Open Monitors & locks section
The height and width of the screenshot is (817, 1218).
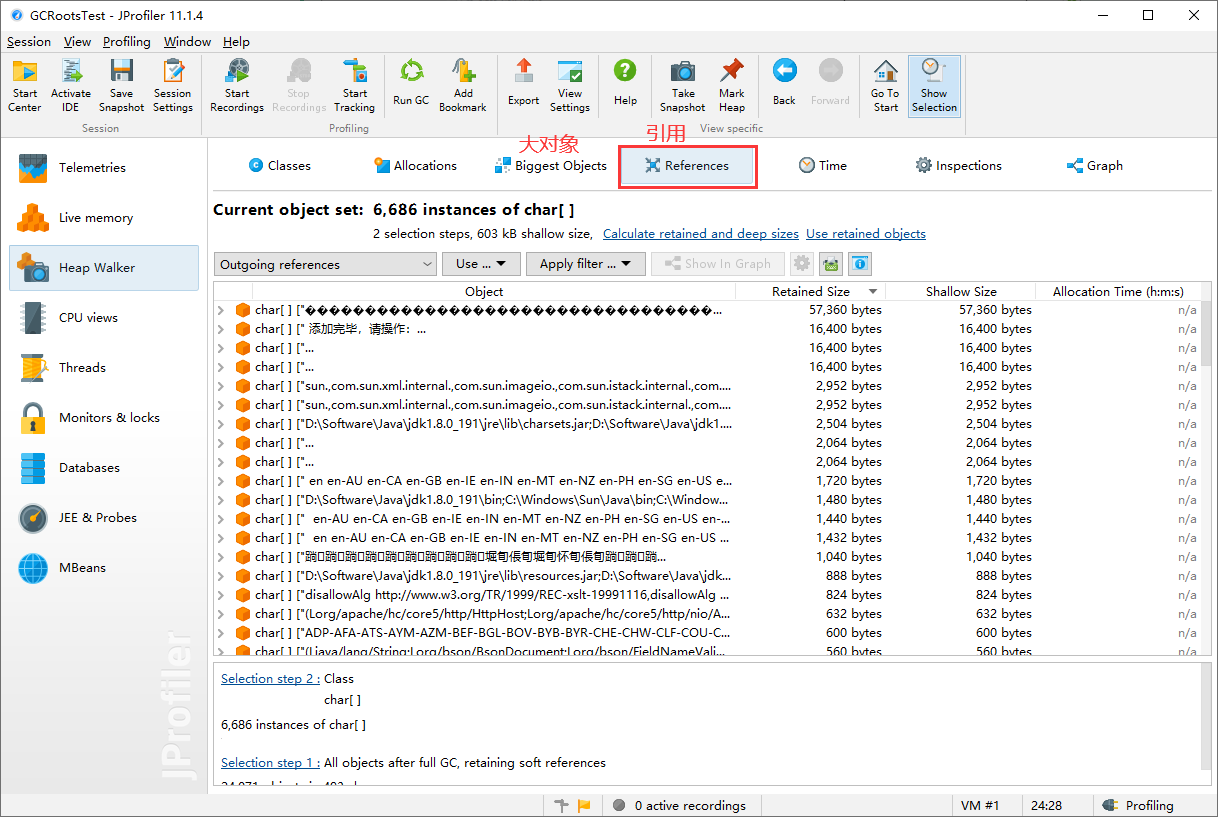(104, 418)
